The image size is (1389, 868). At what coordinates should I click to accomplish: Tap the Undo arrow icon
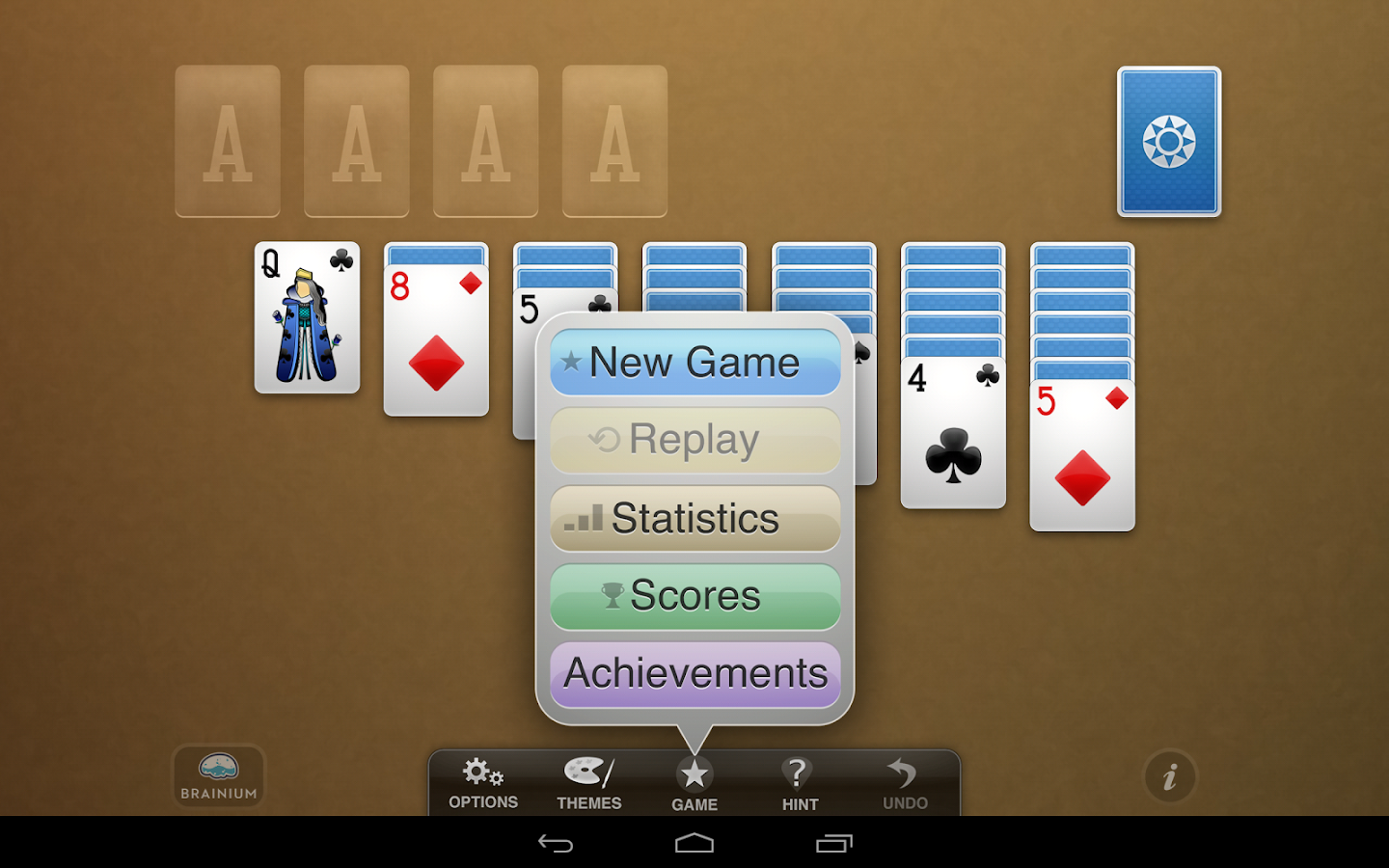pyautogui.click(x=902, y=773)
